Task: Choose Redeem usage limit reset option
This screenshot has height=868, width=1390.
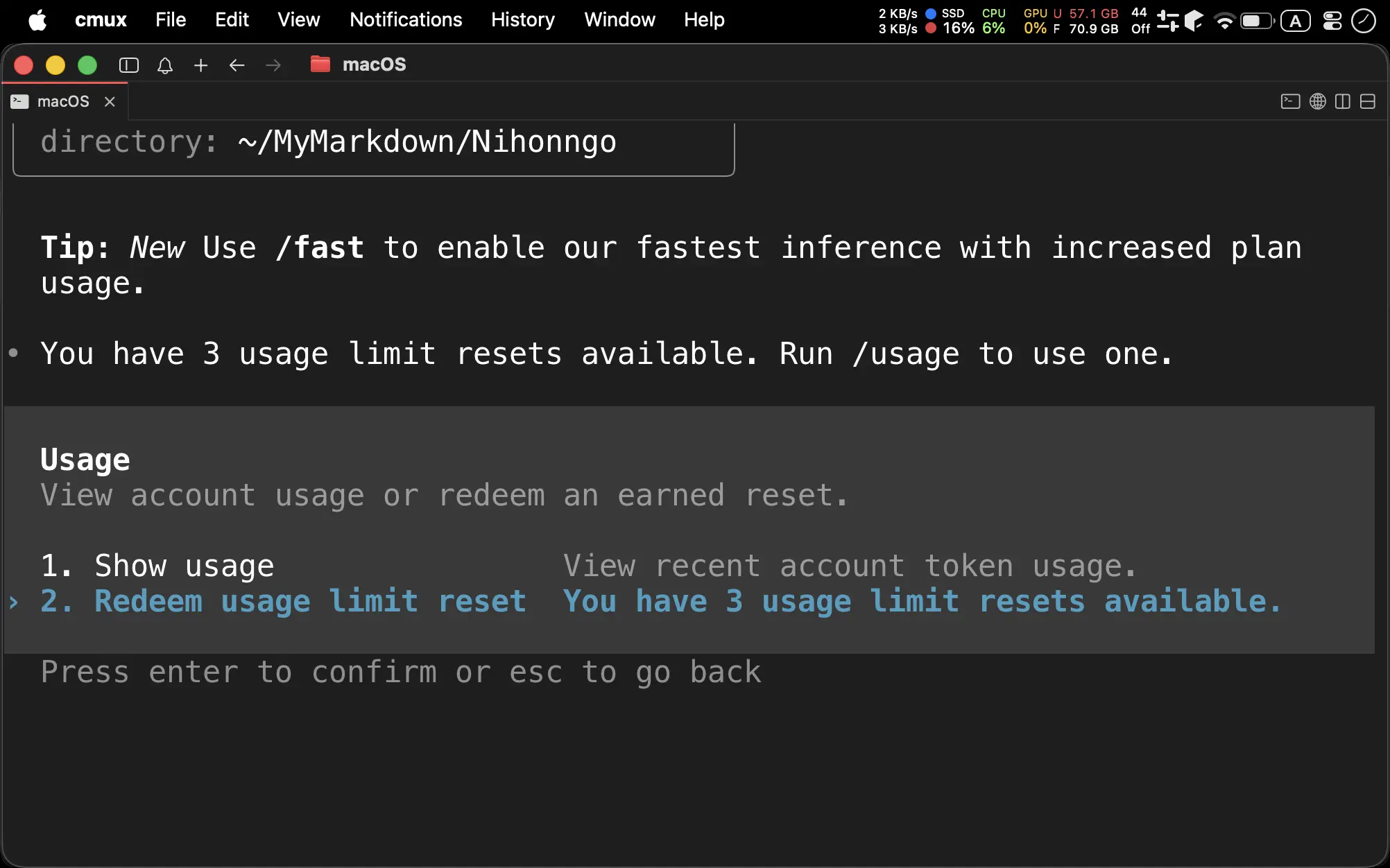Action: 283,601
